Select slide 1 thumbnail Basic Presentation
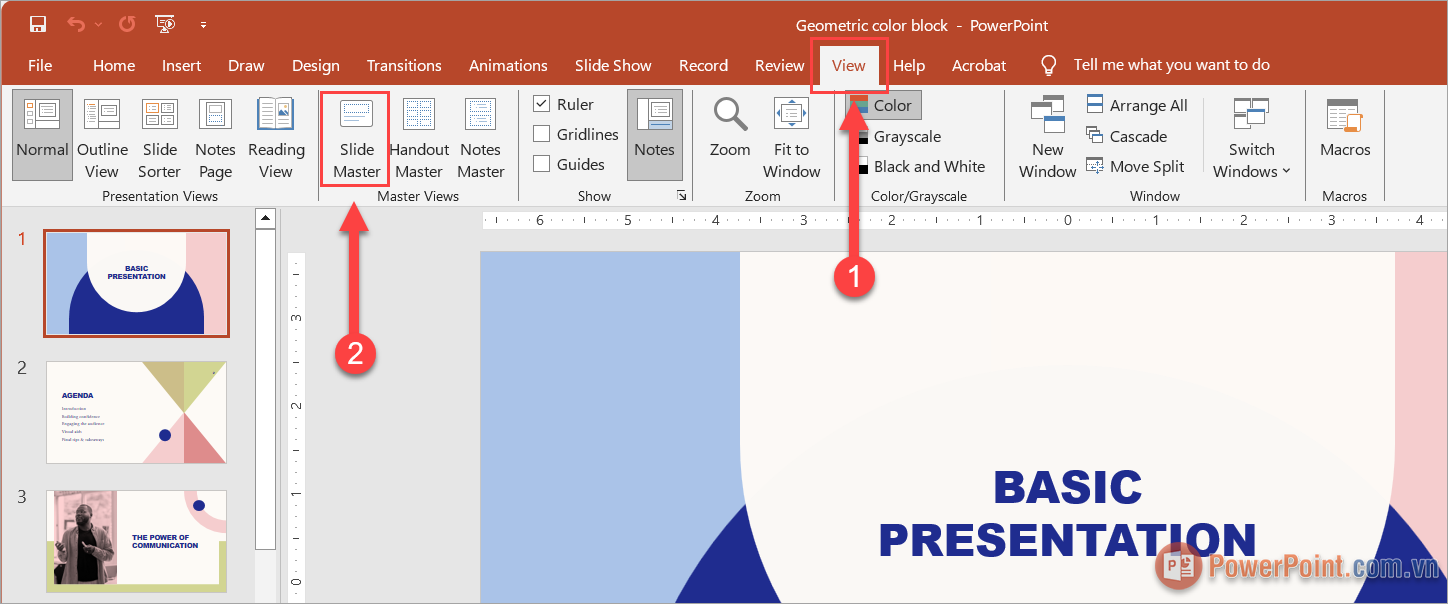This screenshot has height=604, width=1448. (137, 283)
